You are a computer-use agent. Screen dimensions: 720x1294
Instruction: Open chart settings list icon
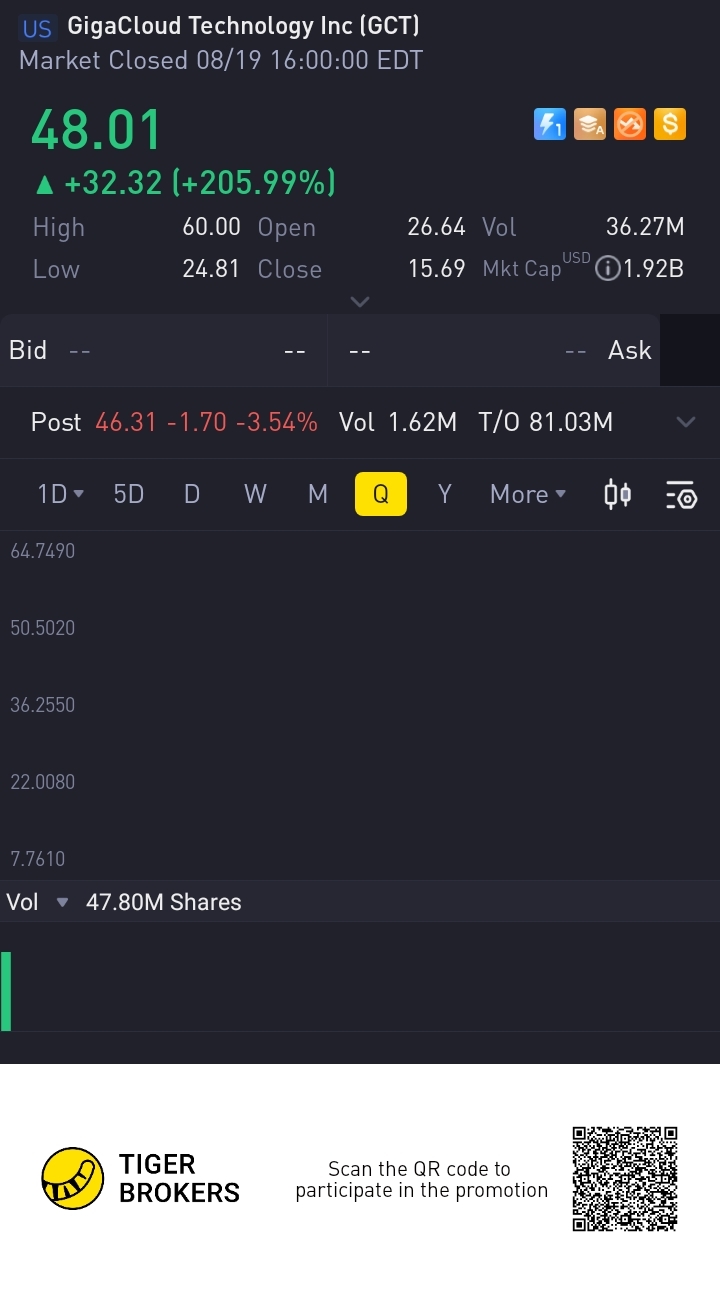pyautogui.click(x=681, y=494)
